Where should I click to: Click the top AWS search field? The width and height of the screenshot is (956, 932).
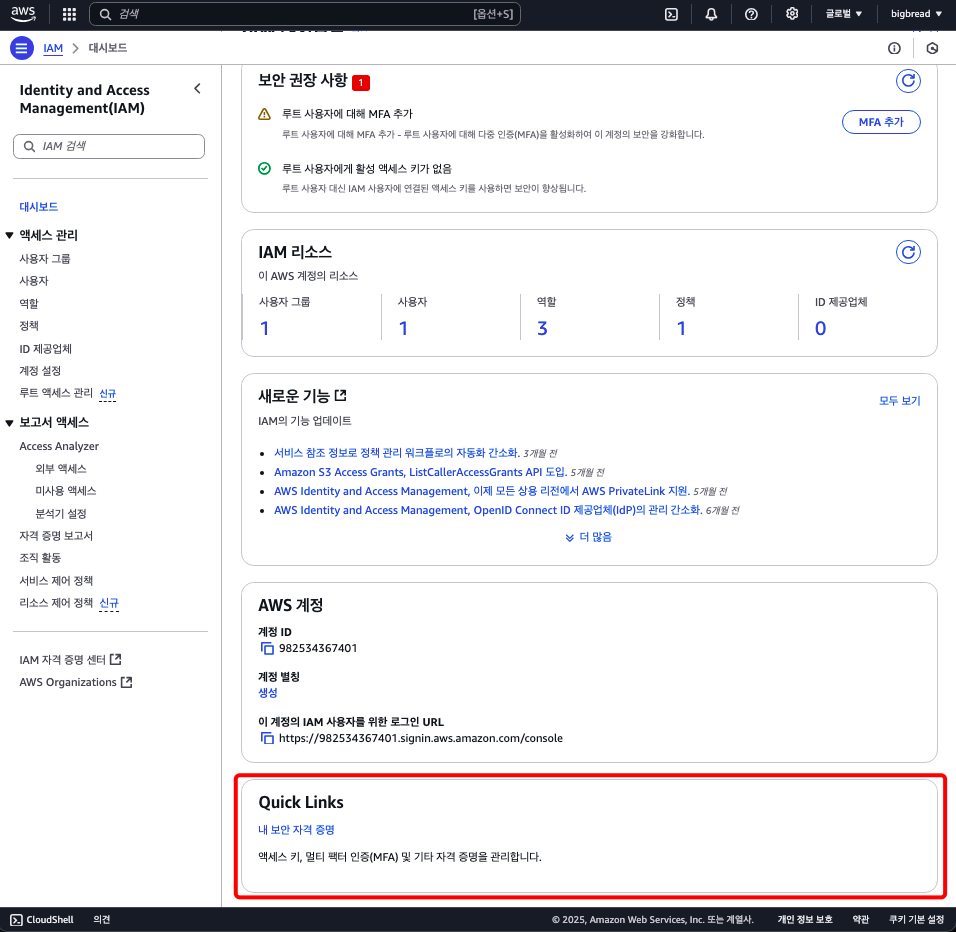click(x=304, y=14)
